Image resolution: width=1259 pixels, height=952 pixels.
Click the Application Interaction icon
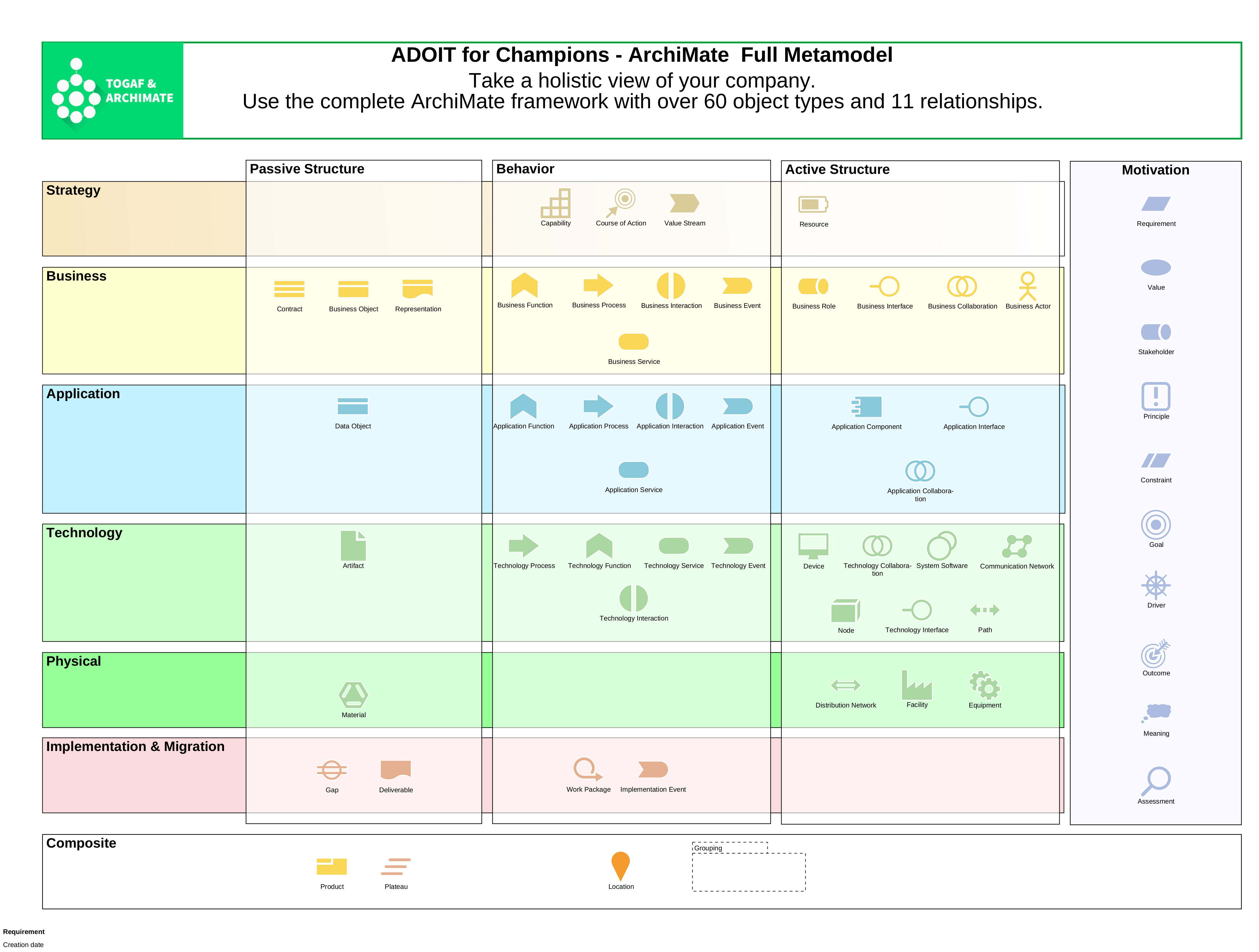click(x=670, y=406)
